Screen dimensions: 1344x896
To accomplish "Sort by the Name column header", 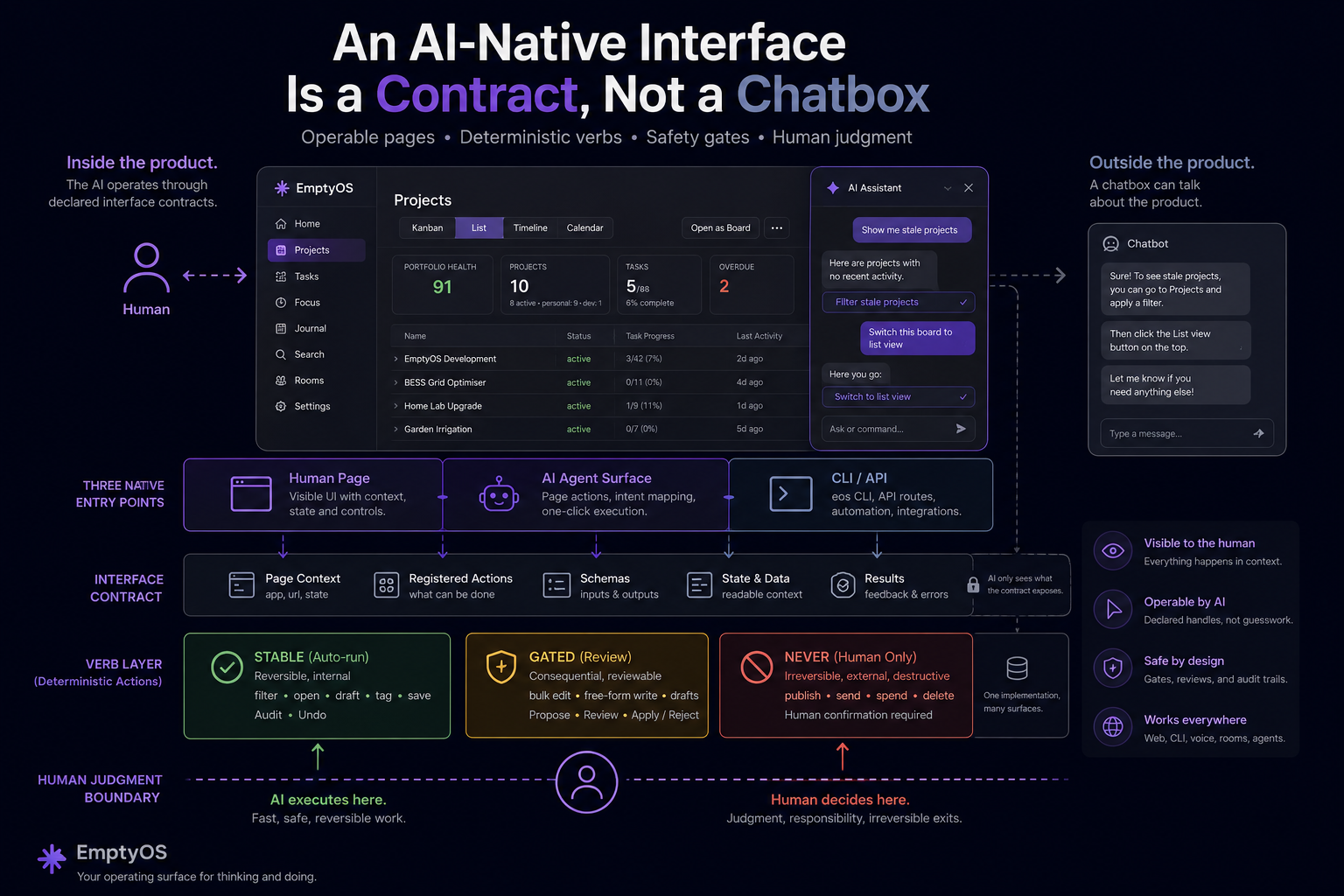I will click(x=415, y=336).
